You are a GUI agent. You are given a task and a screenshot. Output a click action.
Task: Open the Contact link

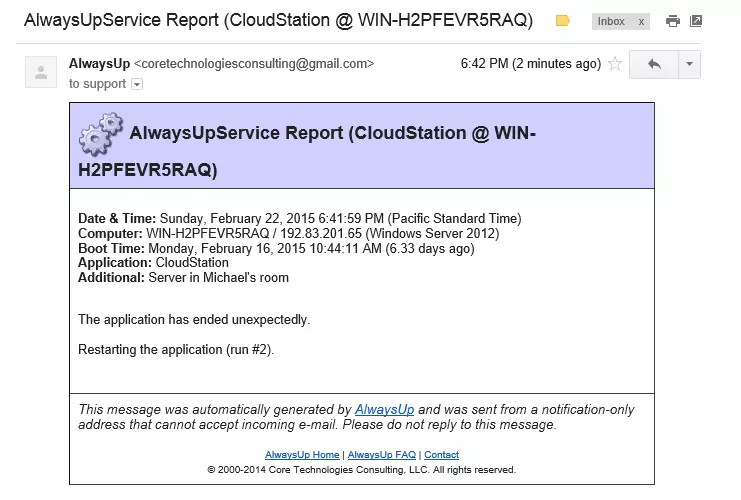[441, 455]
